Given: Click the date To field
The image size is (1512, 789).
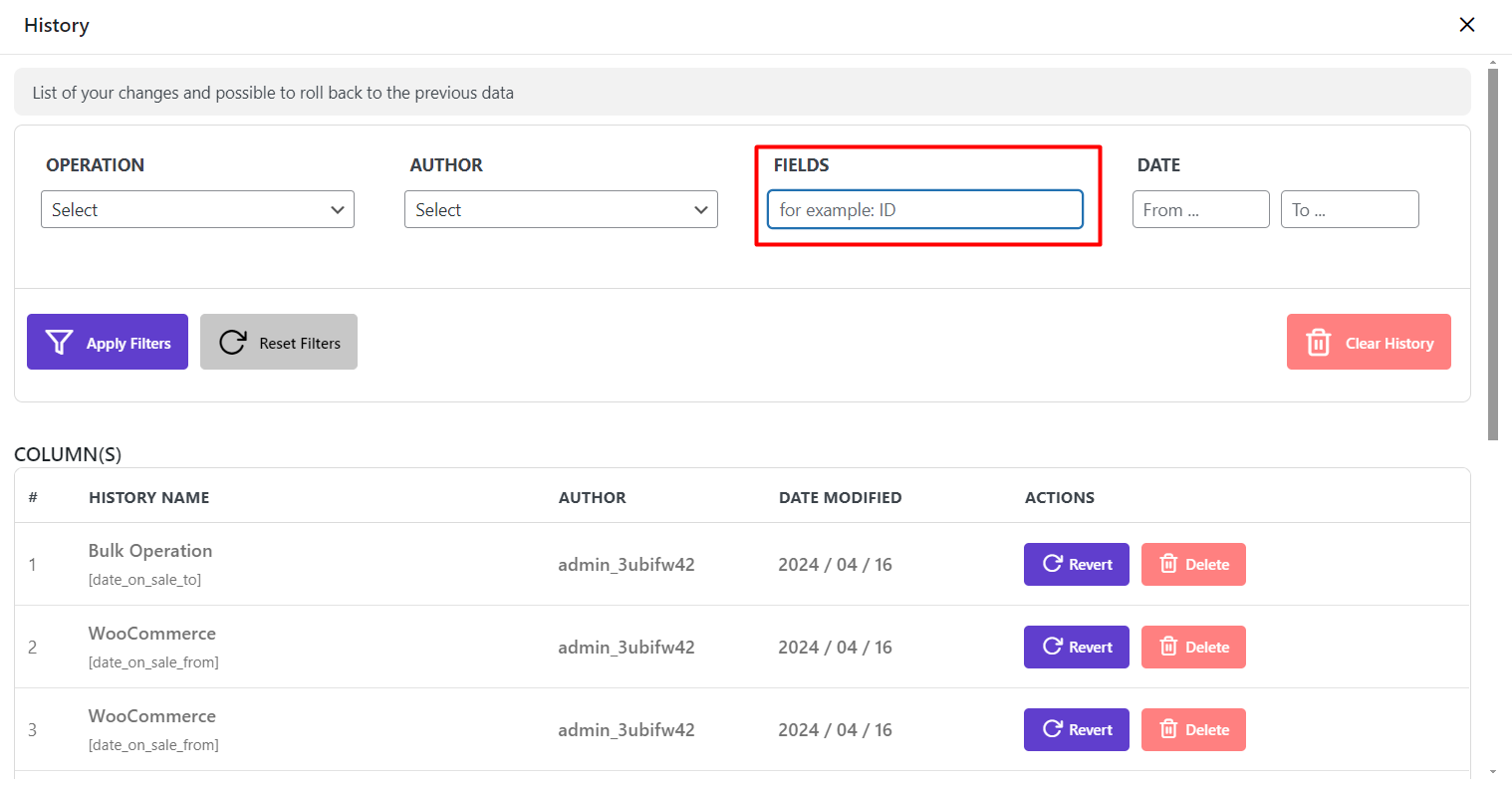Looking at the screenshot, I should 1349,209.
